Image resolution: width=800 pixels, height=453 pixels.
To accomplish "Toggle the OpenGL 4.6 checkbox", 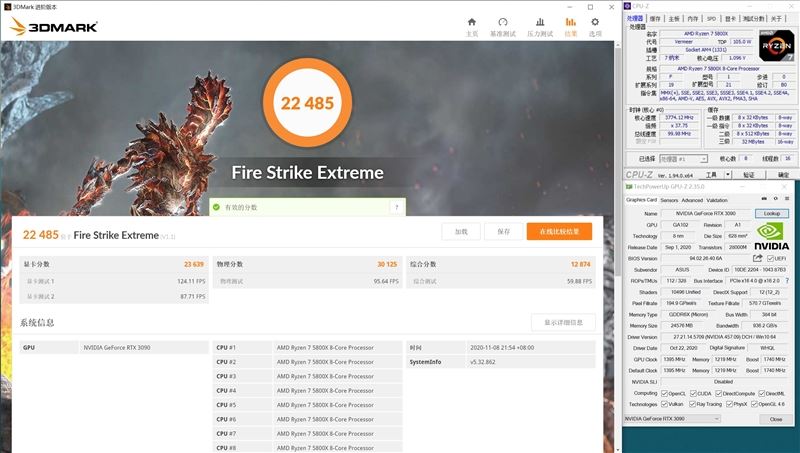I will click(x=754, y=404).
